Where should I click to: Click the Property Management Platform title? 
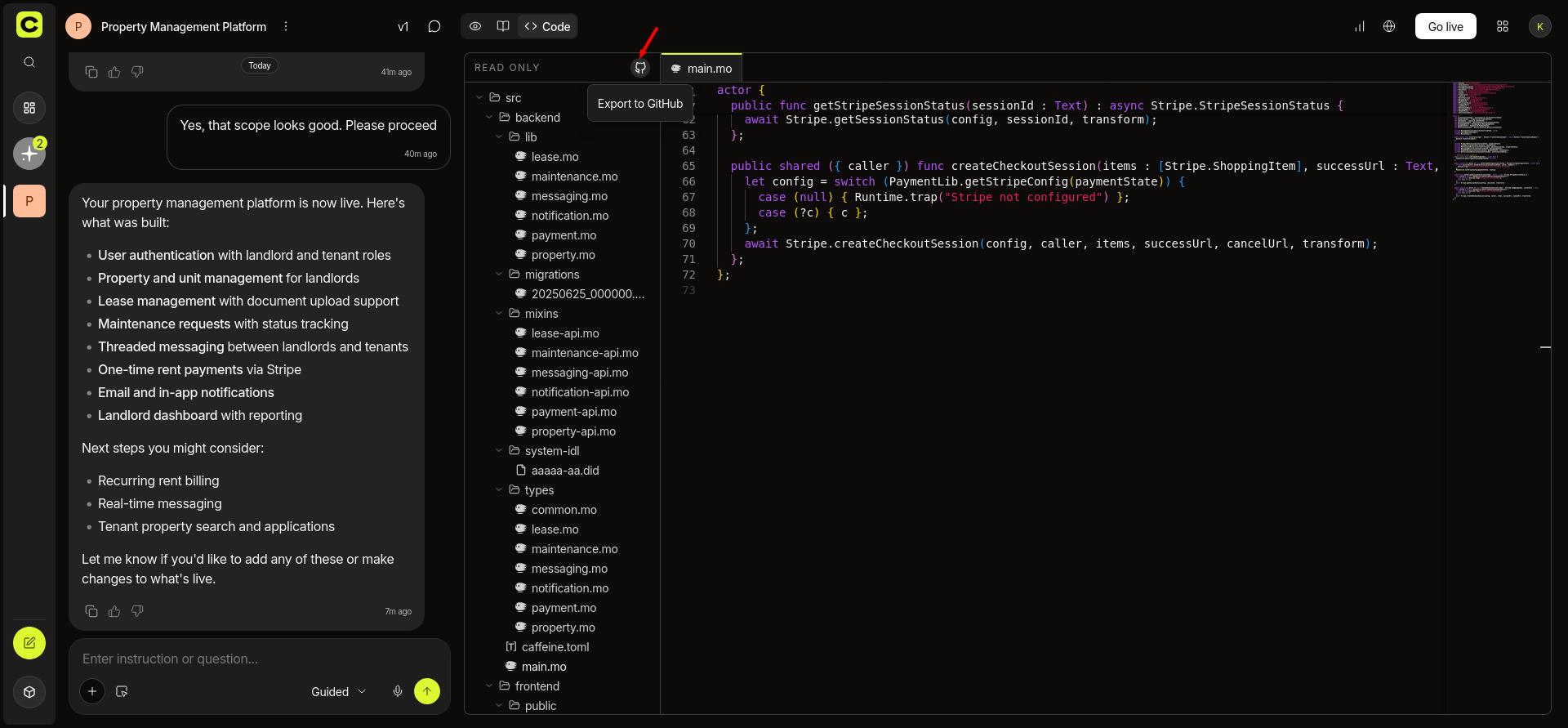point(184,27)
